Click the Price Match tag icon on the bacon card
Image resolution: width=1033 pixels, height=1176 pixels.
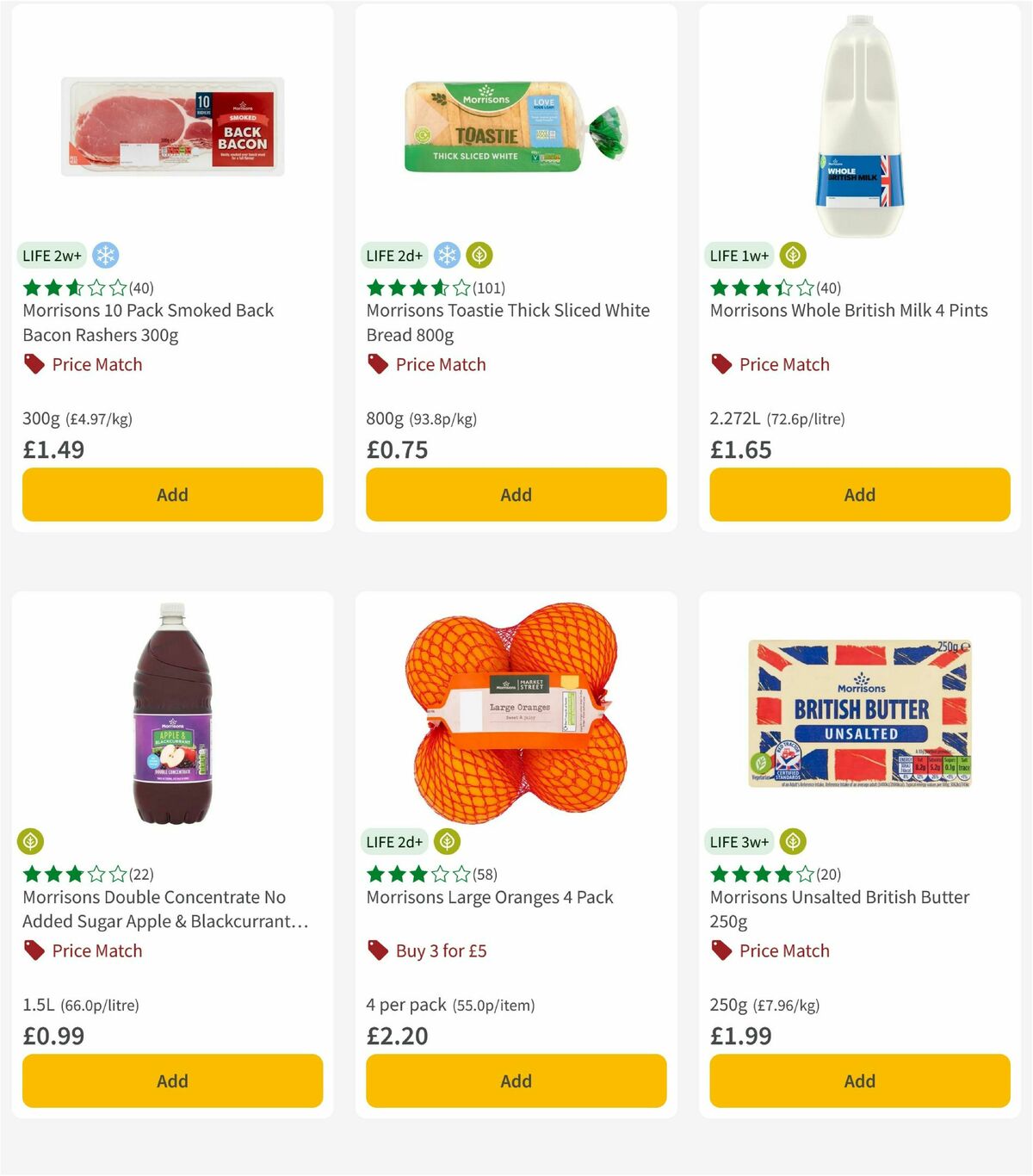point(33,364)
